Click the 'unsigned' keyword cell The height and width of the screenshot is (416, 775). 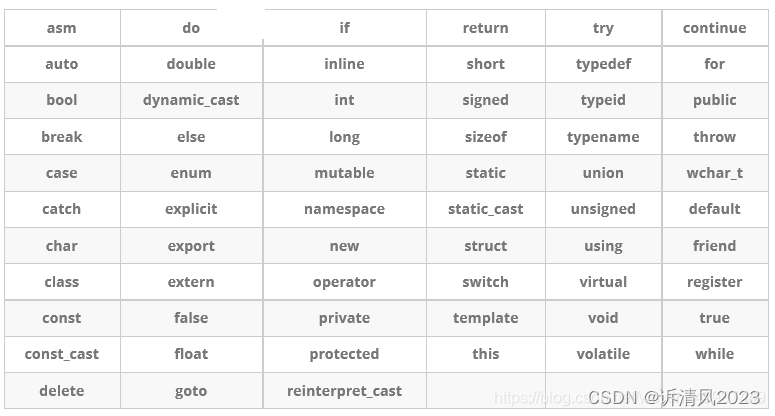tap(603, 209)
